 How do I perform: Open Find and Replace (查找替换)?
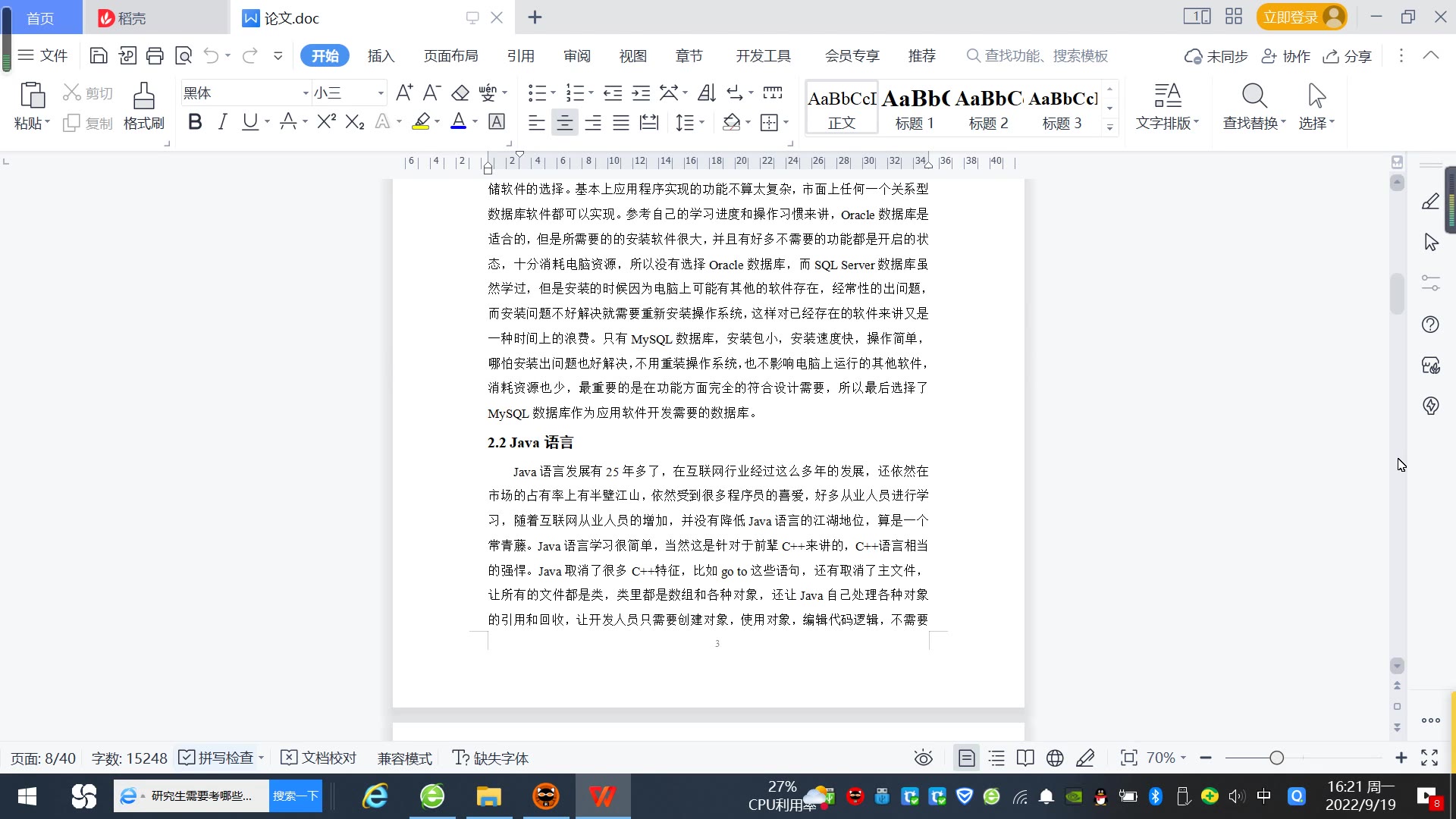(x=1254, y=105)
